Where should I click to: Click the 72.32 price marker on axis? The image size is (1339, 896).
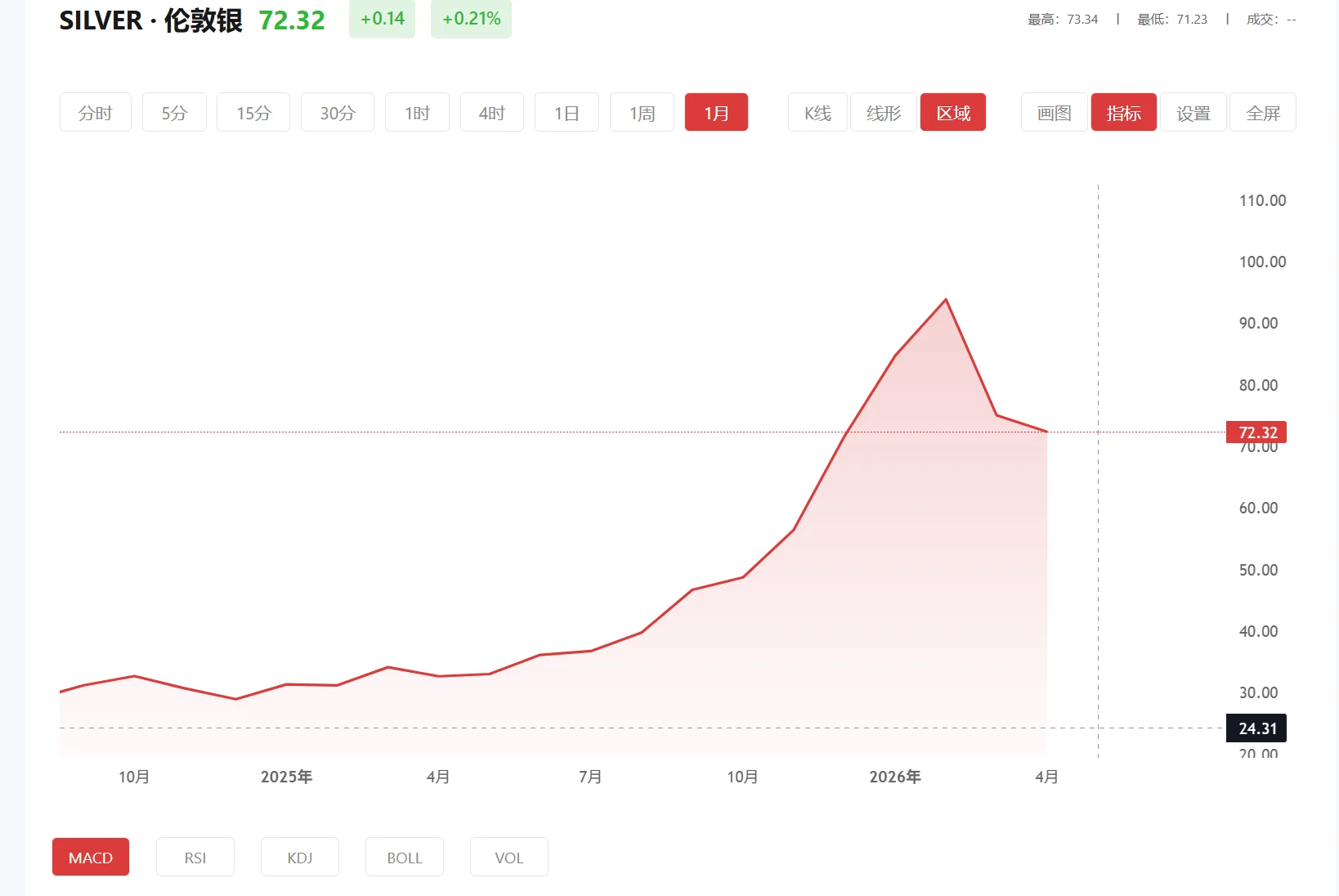click(x=1256, y=432)
